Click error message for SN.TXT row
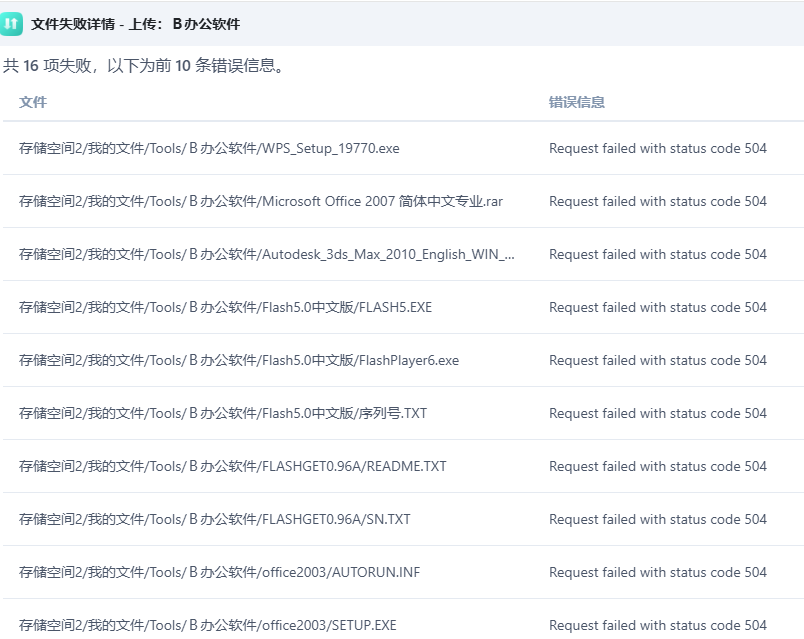The width and height of the screenshot is (804, 639). [658, 520]
